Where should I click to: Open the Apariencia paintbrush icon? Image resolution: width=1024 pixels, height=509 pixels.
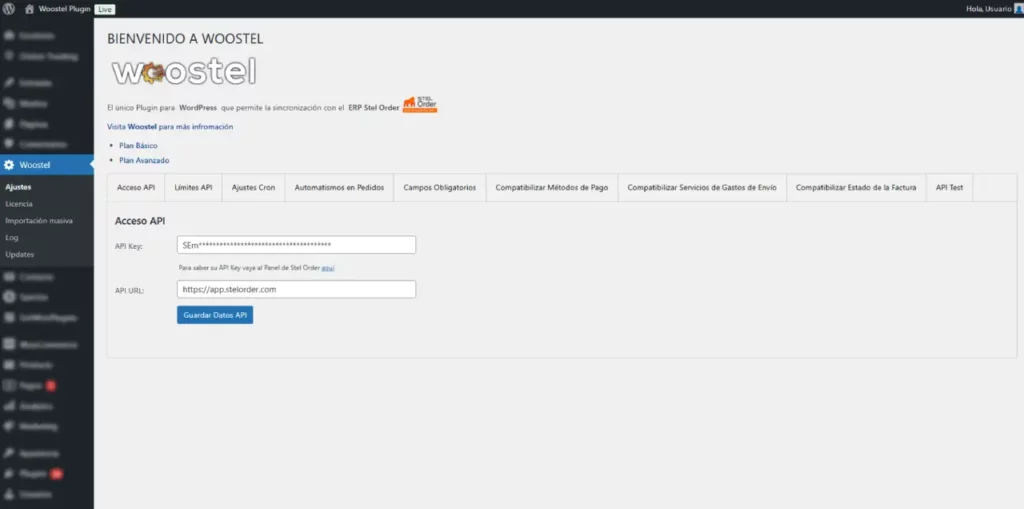(9, 453)
